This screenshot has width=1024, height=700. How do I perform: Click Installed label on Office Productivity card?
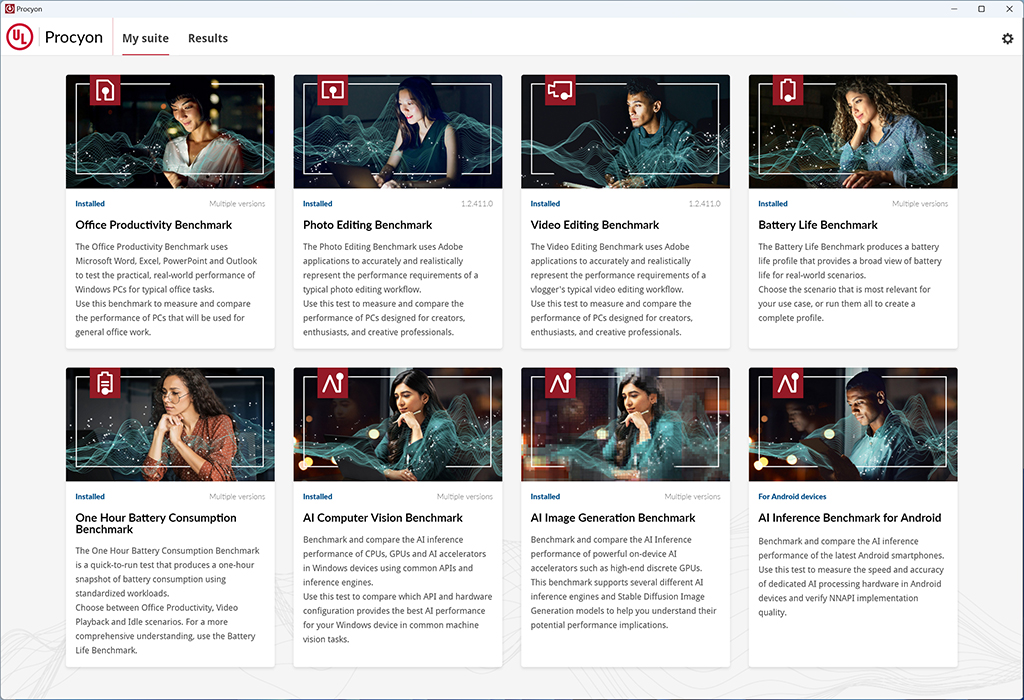[89, 204]
